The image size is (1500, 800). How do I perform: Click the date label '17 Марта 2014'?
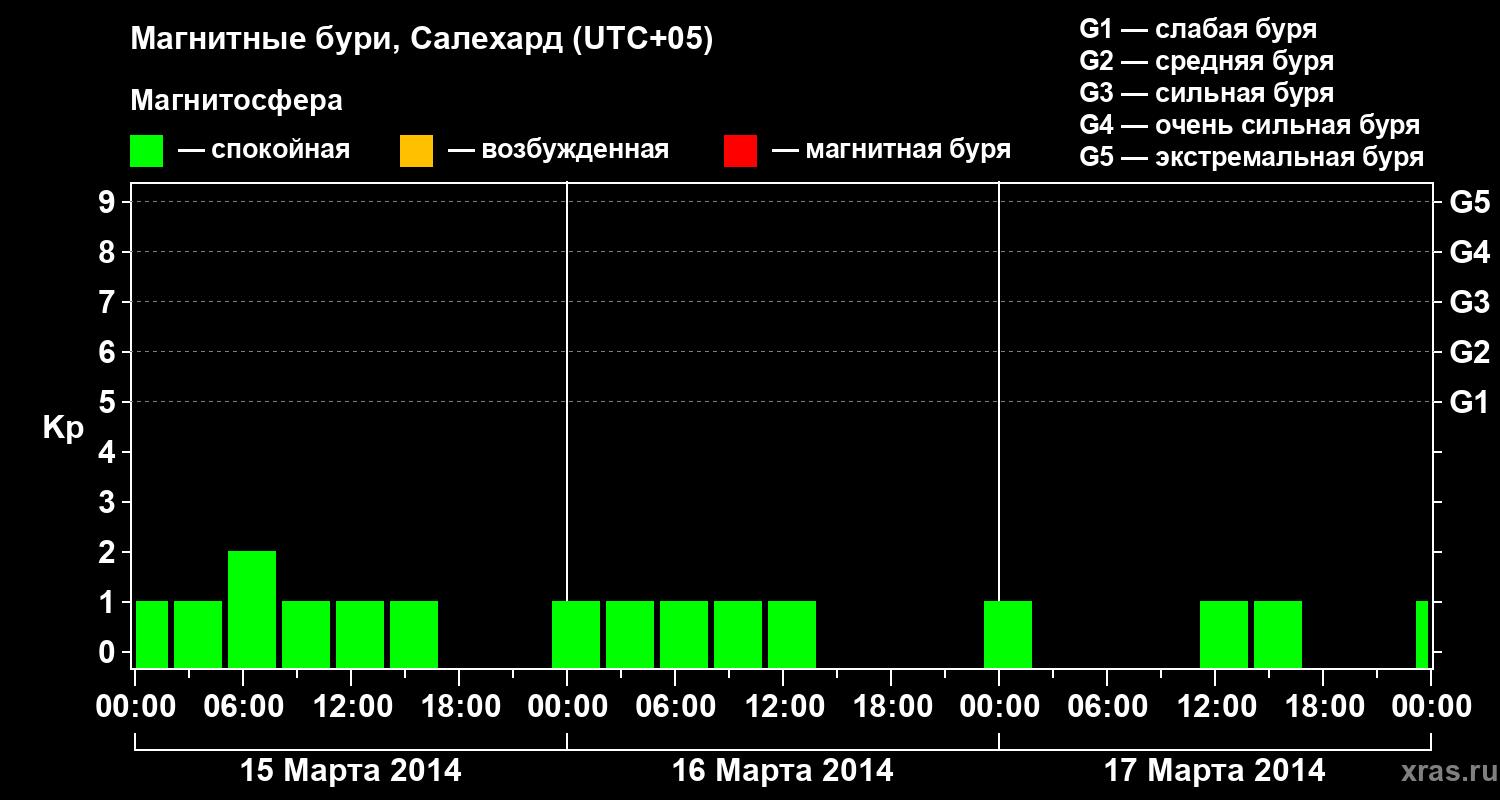pos(1214,771)
